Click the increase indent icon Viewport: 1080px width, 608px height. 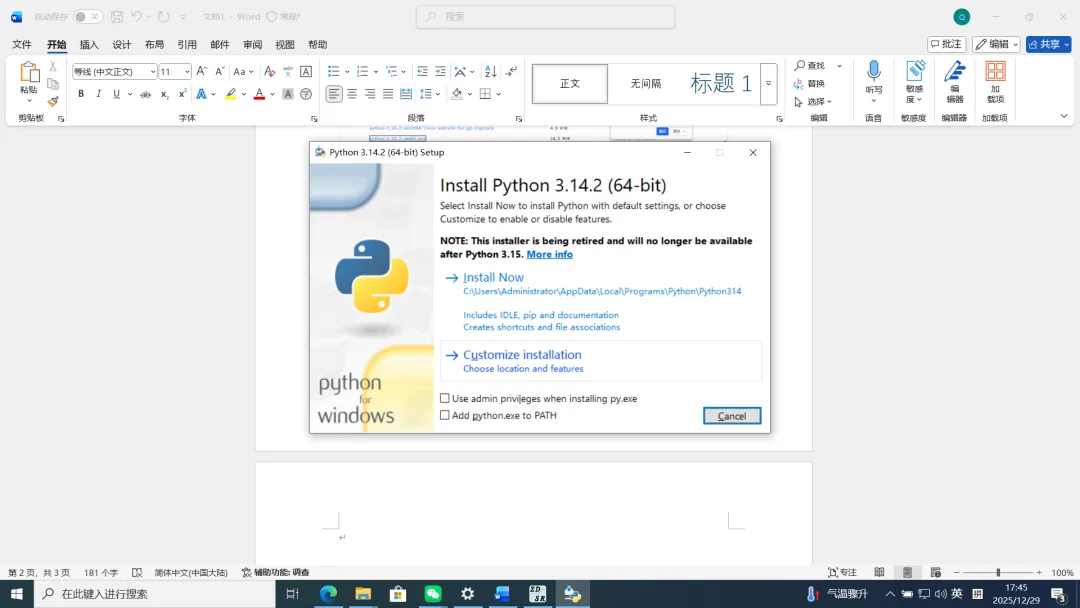coord(440,71)
